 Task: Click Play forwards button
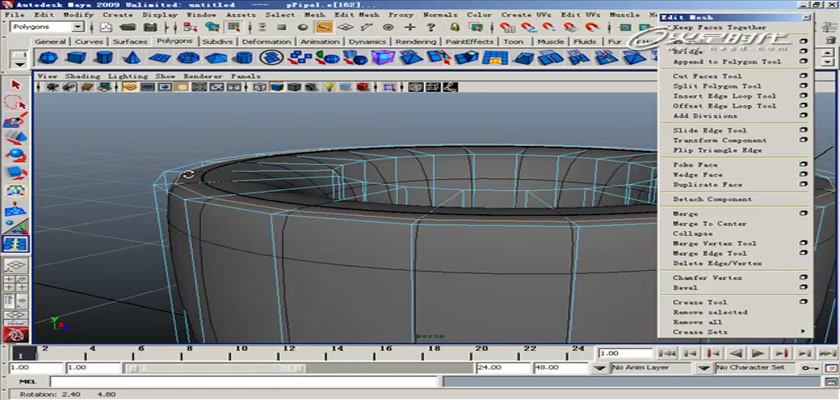point(758,353)
